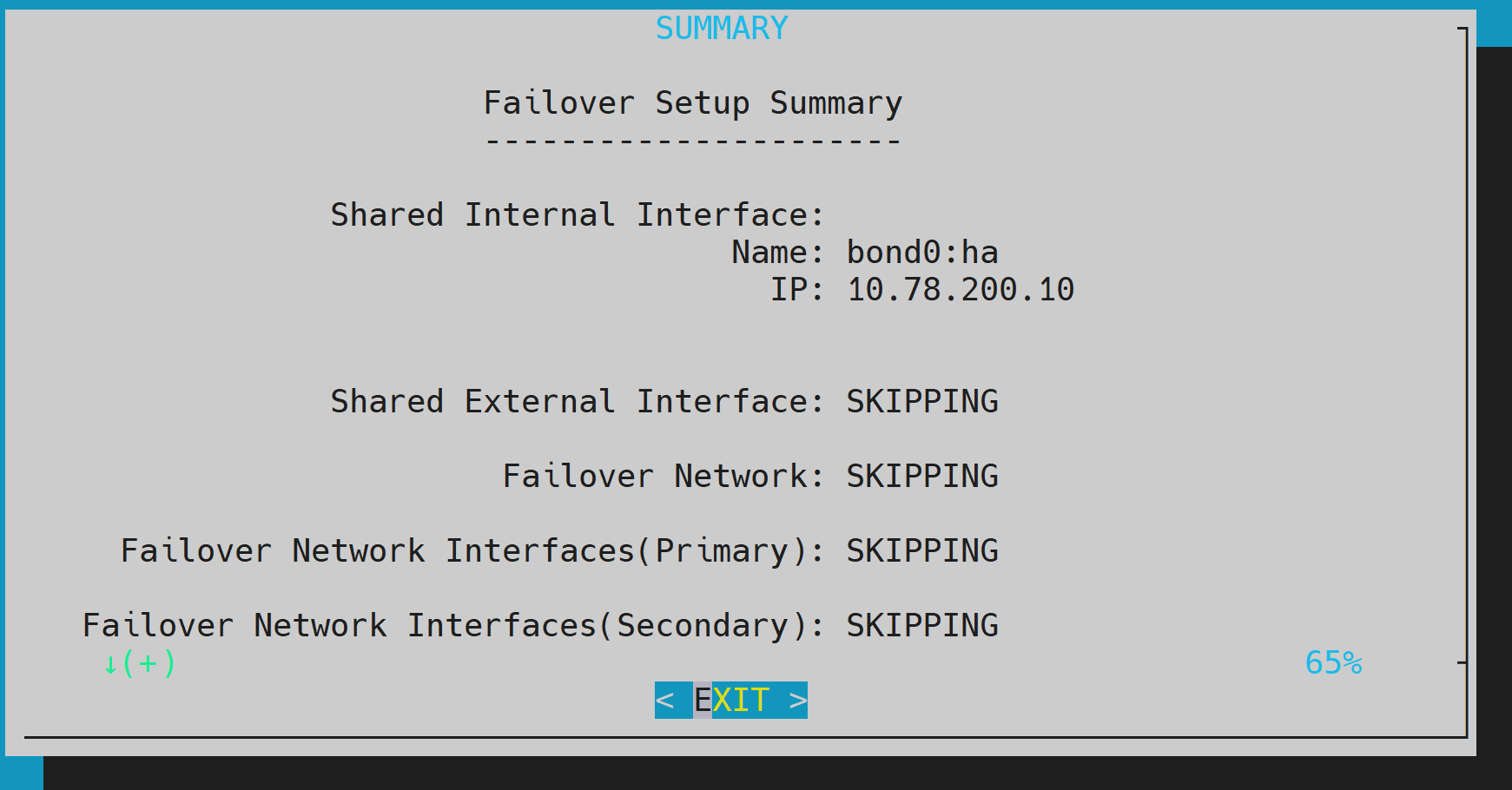1512x790 pixels.
Task: Click SKIPPING beside Secondary interfaces
Action: click(922, 624)
